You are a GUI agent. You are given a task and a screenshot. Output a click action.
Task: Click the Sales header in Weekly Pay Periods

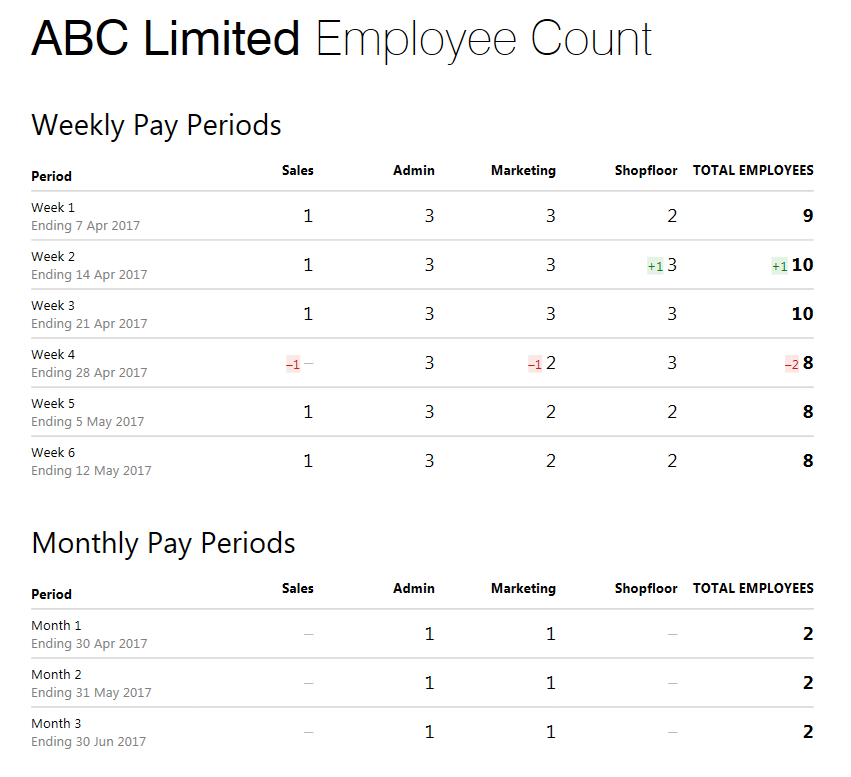tap(297, 170)
